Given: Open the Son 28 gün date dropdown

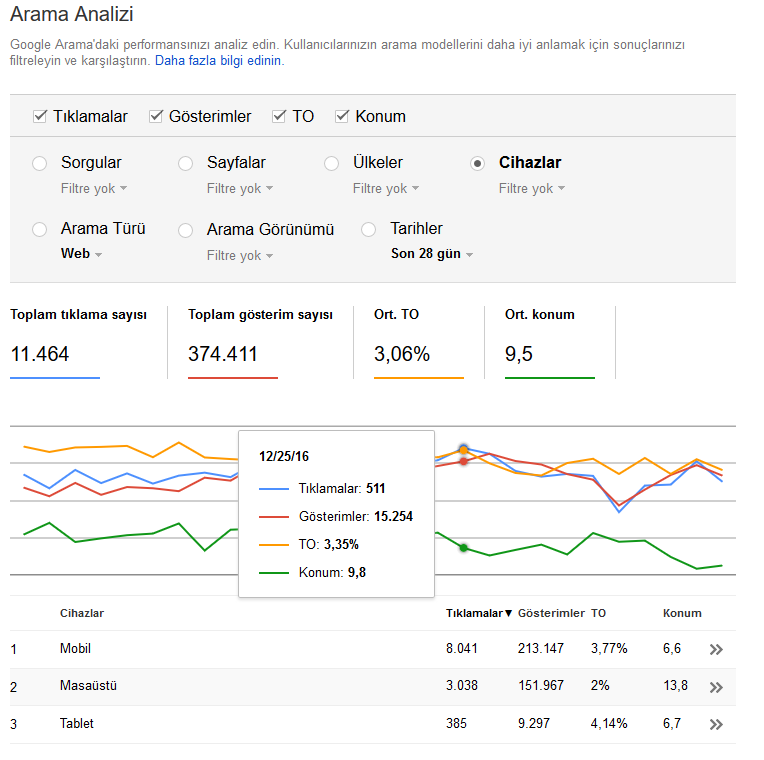Looking at the screenshot, I should (432, 254).
